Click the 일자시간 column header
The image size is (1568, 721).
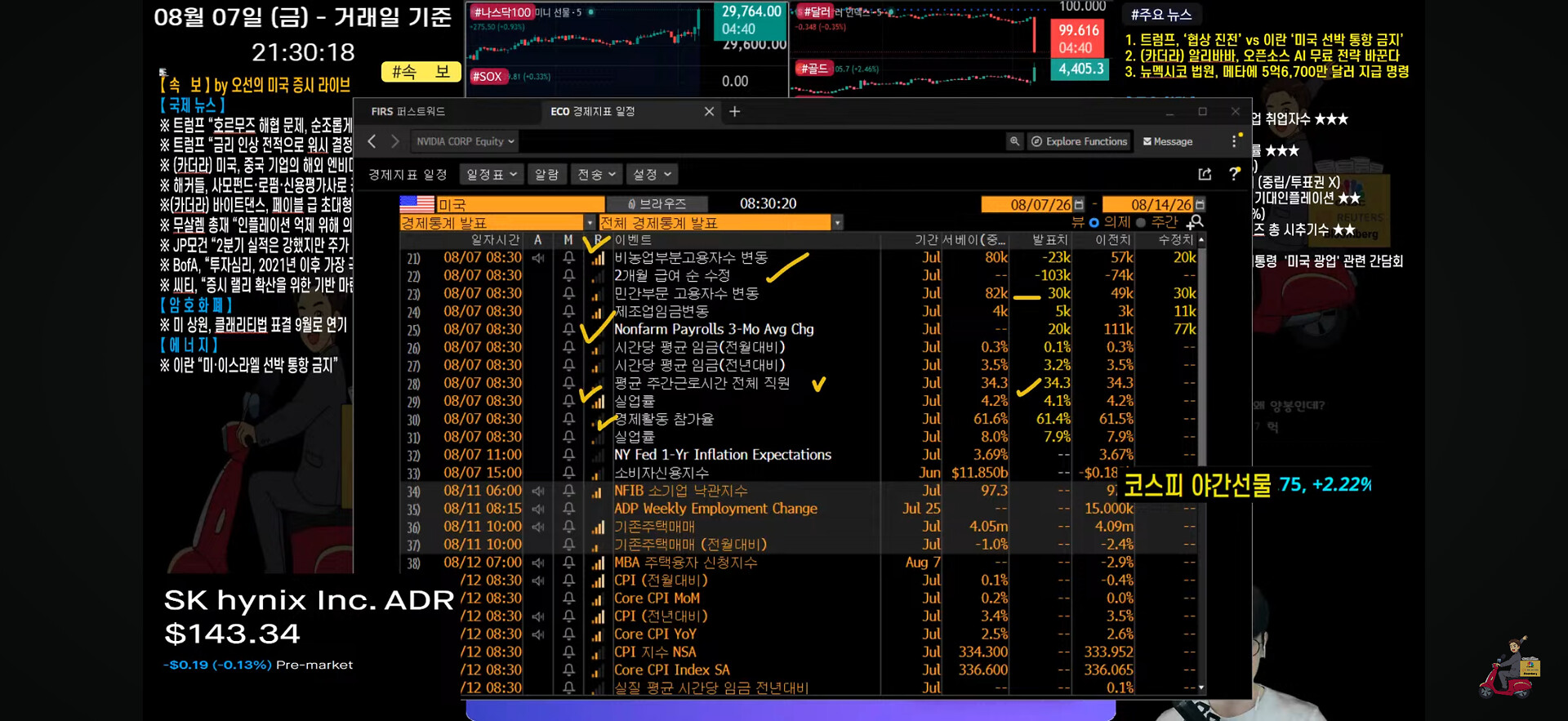pyautogui.click(x=495, y=240)
